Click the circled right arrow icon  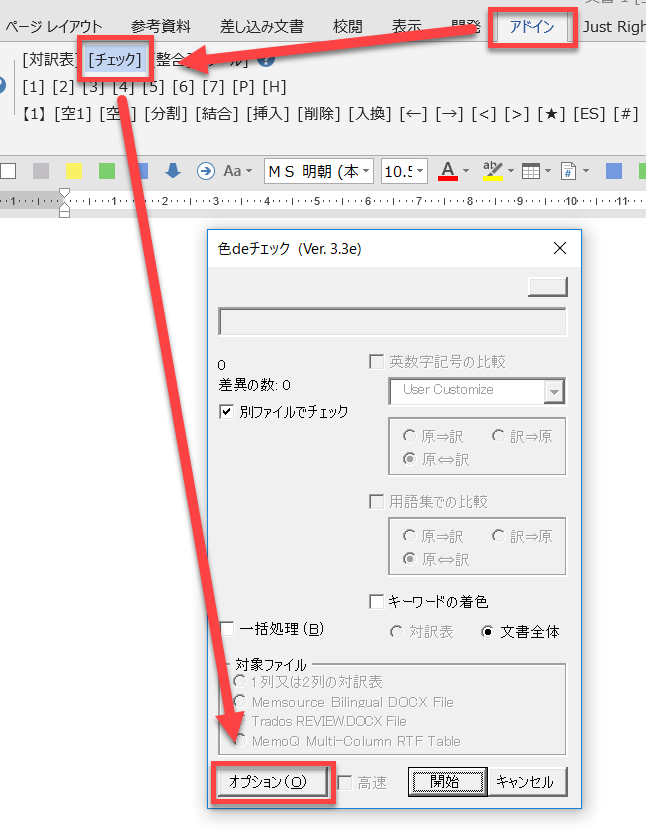[205, 171]
